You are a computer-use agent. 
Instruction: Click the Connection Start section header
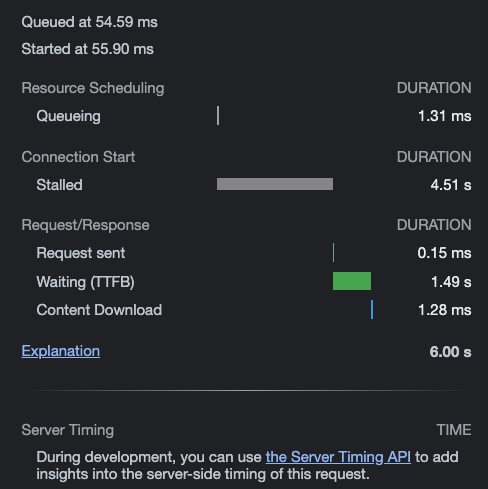78,157
